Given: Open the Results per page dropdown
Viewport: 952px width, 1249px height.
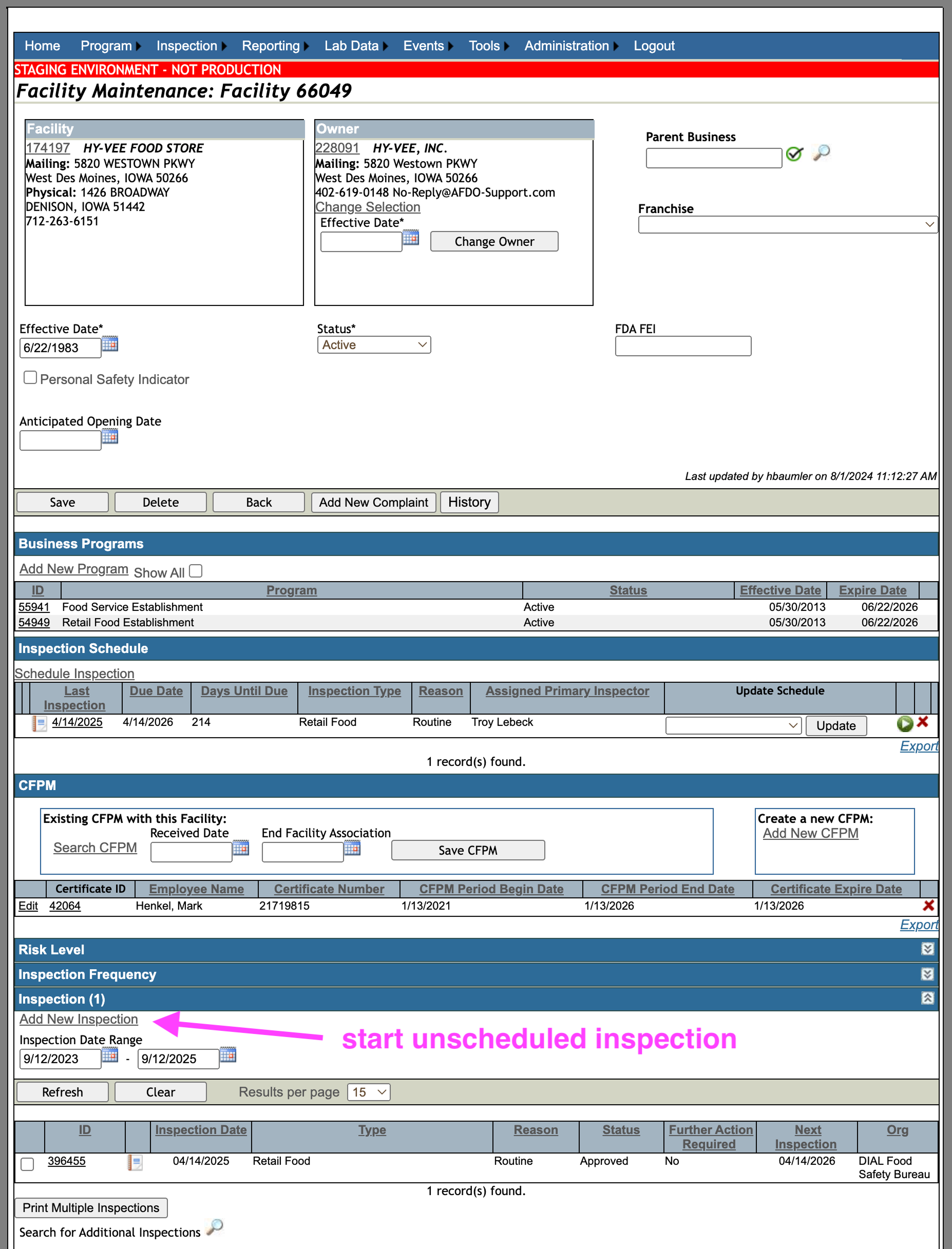Looking at the screenshot, I should 369,1092.
